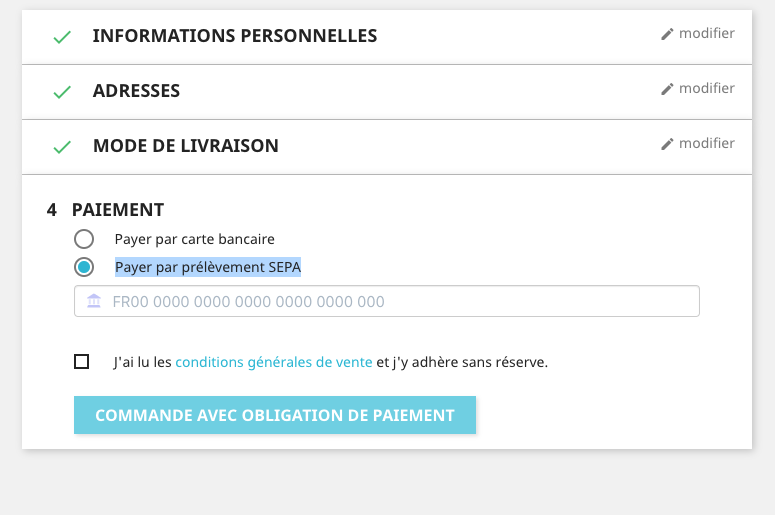Click Commande avec obligation de paiement button

(x=275, y=415)
